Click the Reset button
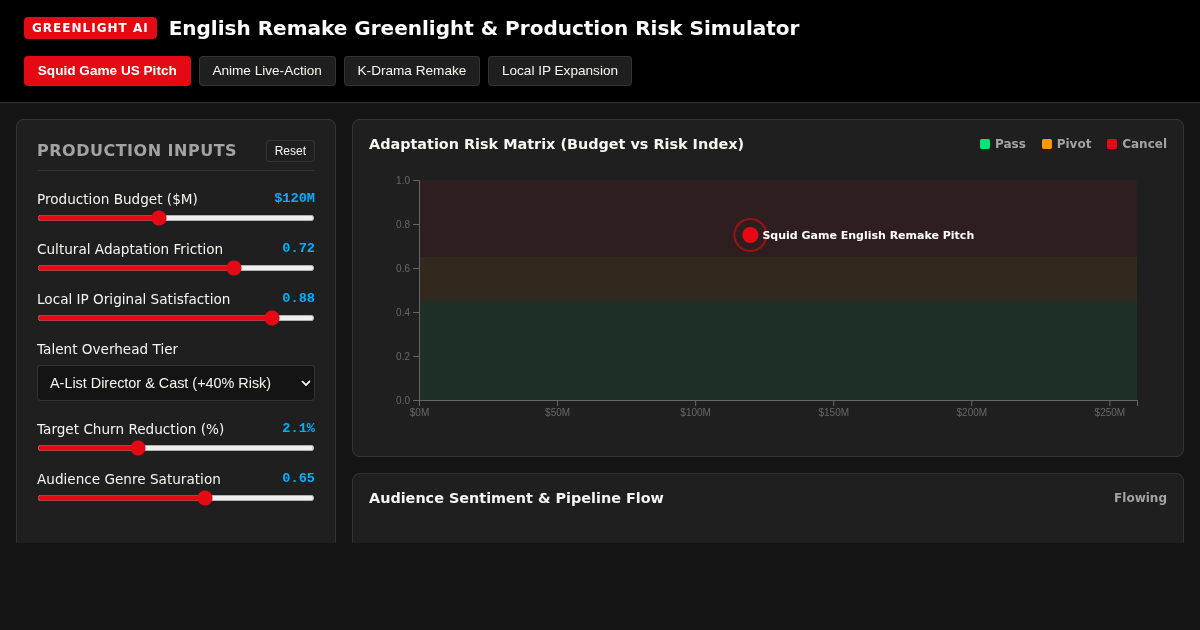 [x=290, y=151]
